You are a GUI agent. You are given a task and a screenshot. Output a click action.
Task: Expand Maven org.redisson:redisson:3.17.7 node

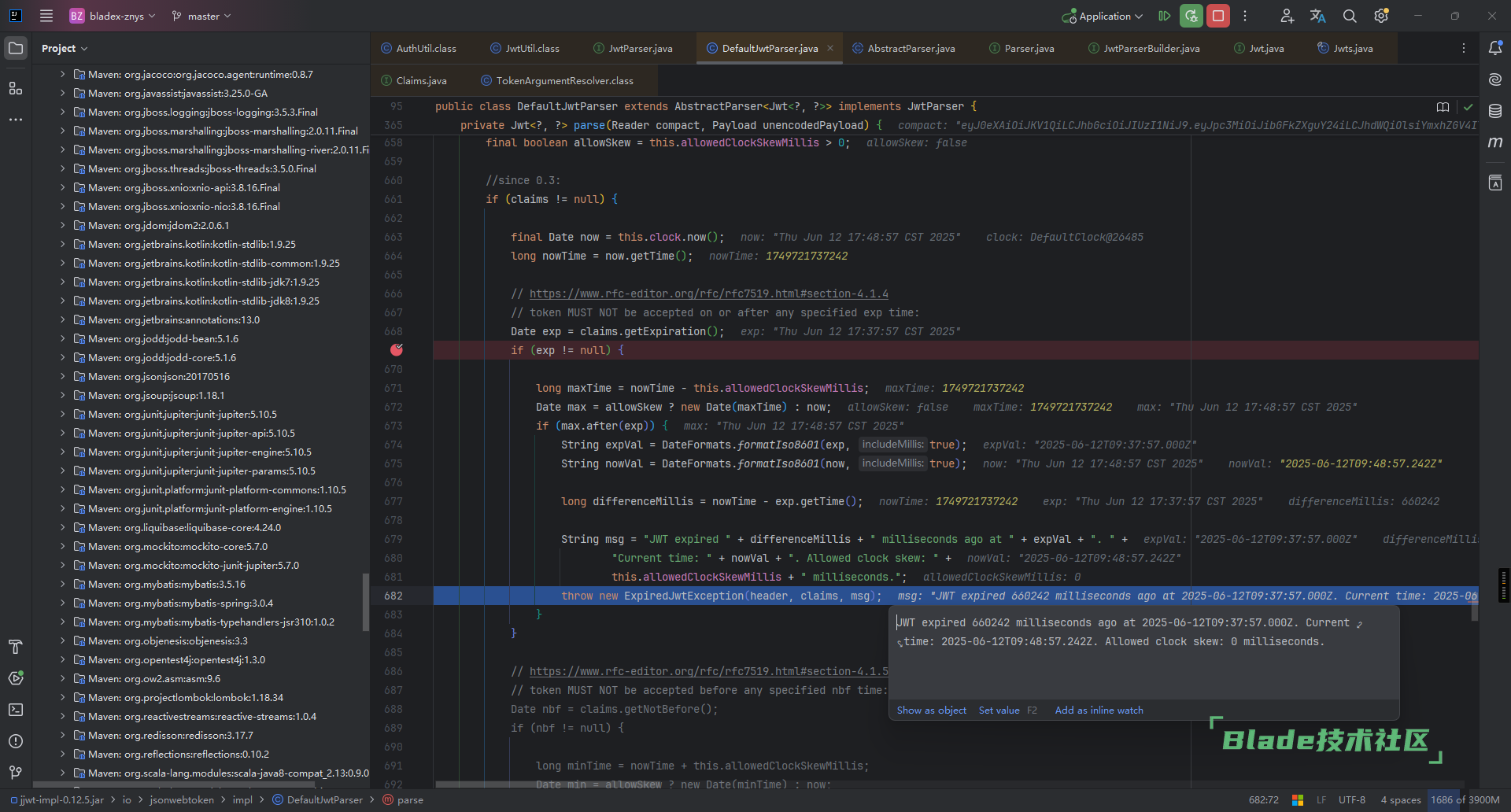[62, 735]
